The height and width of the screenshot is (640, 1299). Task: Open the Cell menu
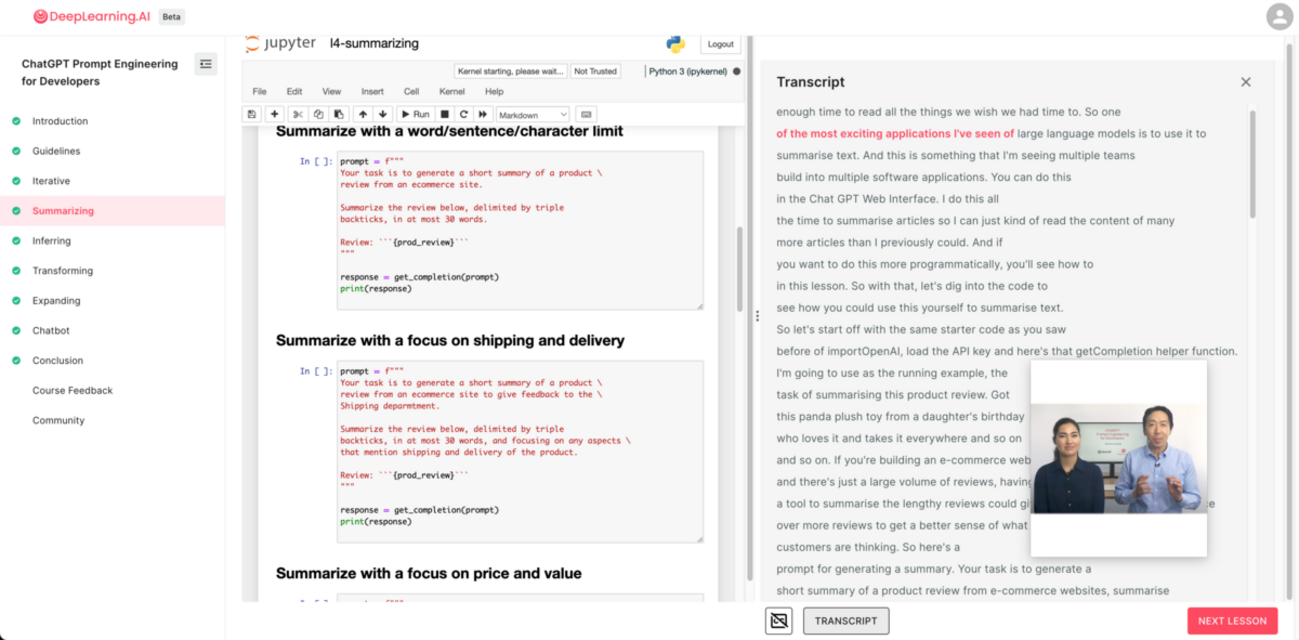411,91
